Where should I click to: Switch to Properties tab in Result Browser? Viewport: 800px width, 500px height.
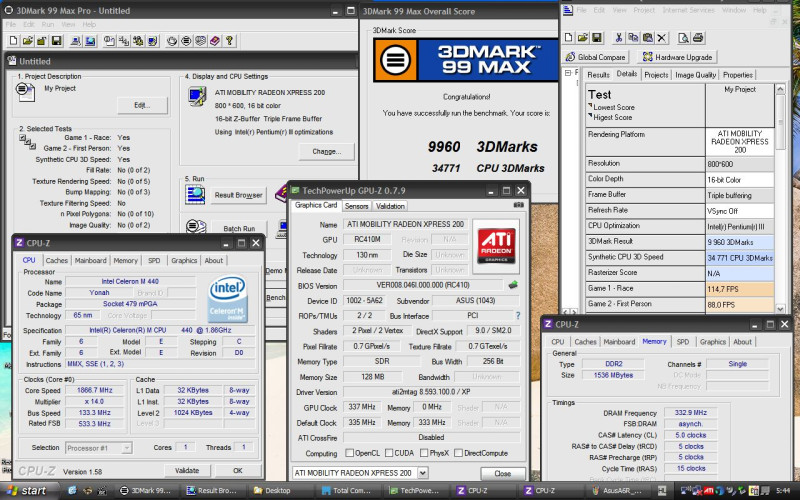[738, 75]
